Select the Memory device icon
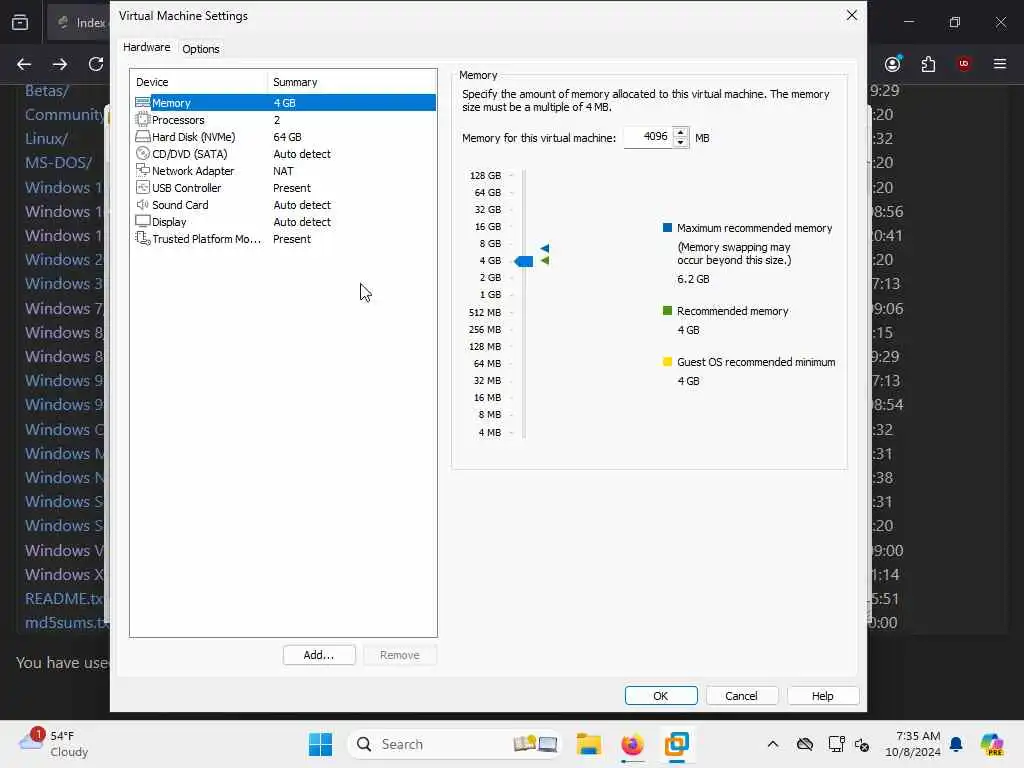 tap(142, 103)
